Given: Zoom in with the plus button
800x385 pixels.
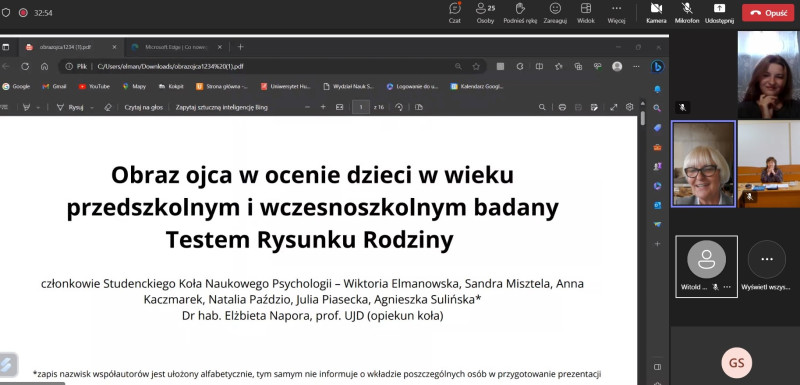Looking at the screenshot, I should (x=323, y=107).
